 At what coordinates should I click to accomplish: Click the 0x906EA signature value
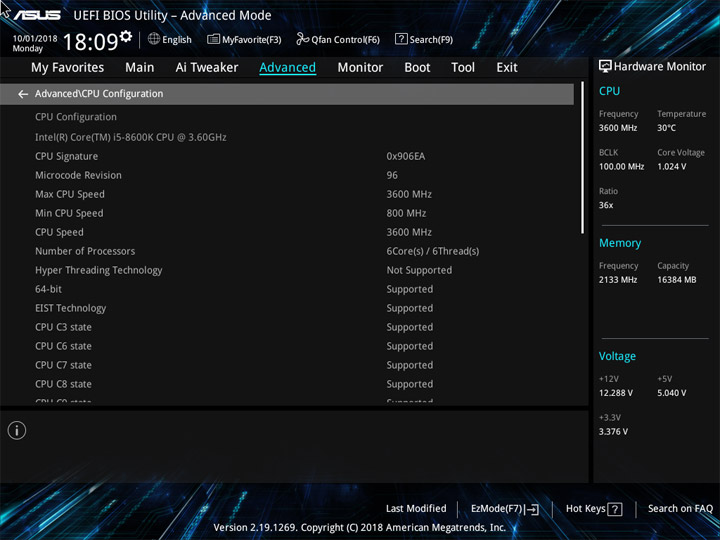point(406,157)
